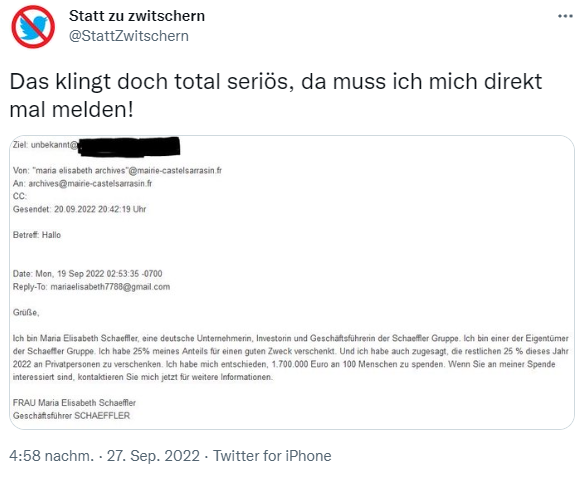This screenshot has width=582, height=478.
Task: Select the tweet text starting 'Das klingt doch'
Action: (x=276, y=95)
